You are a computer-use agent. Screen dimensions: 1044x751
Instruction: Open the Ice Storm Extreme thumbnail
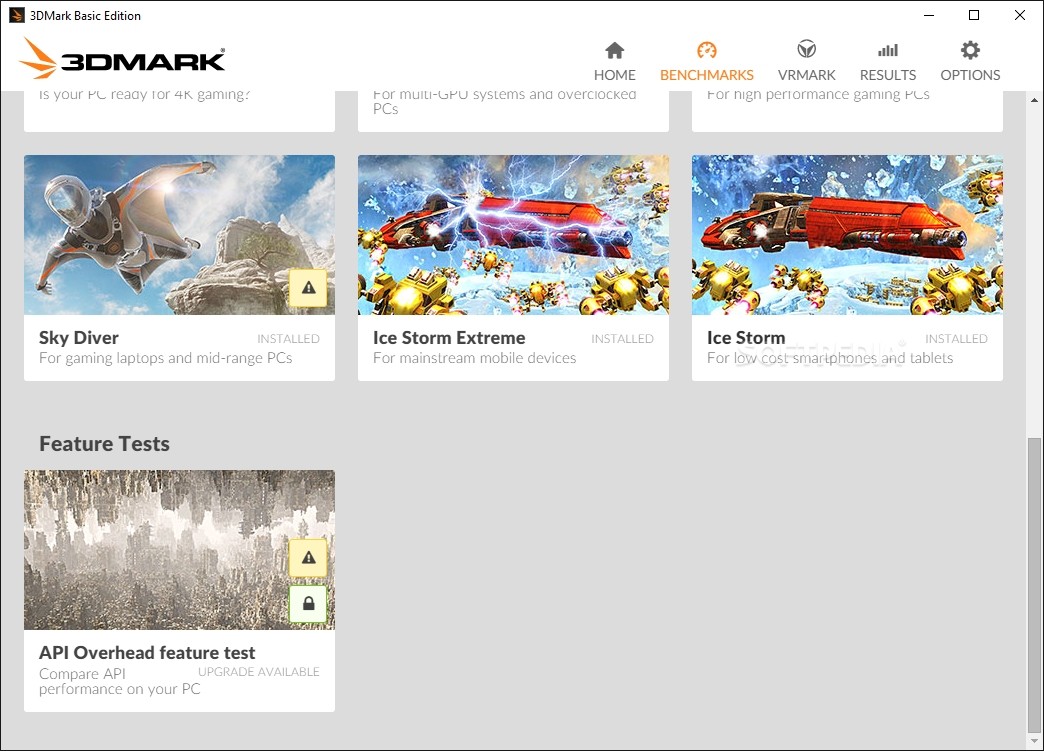[x=513, y=235]
